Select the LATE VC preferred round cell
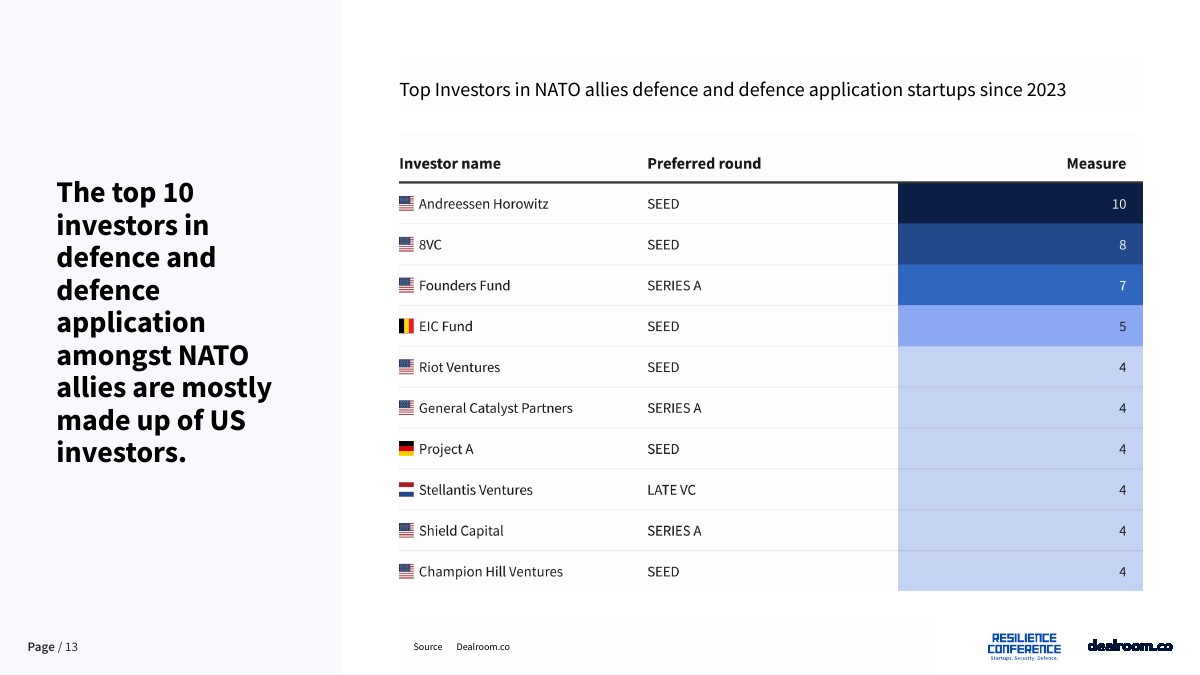Viewport: 1200px width, 675px height. click(671, 490)
